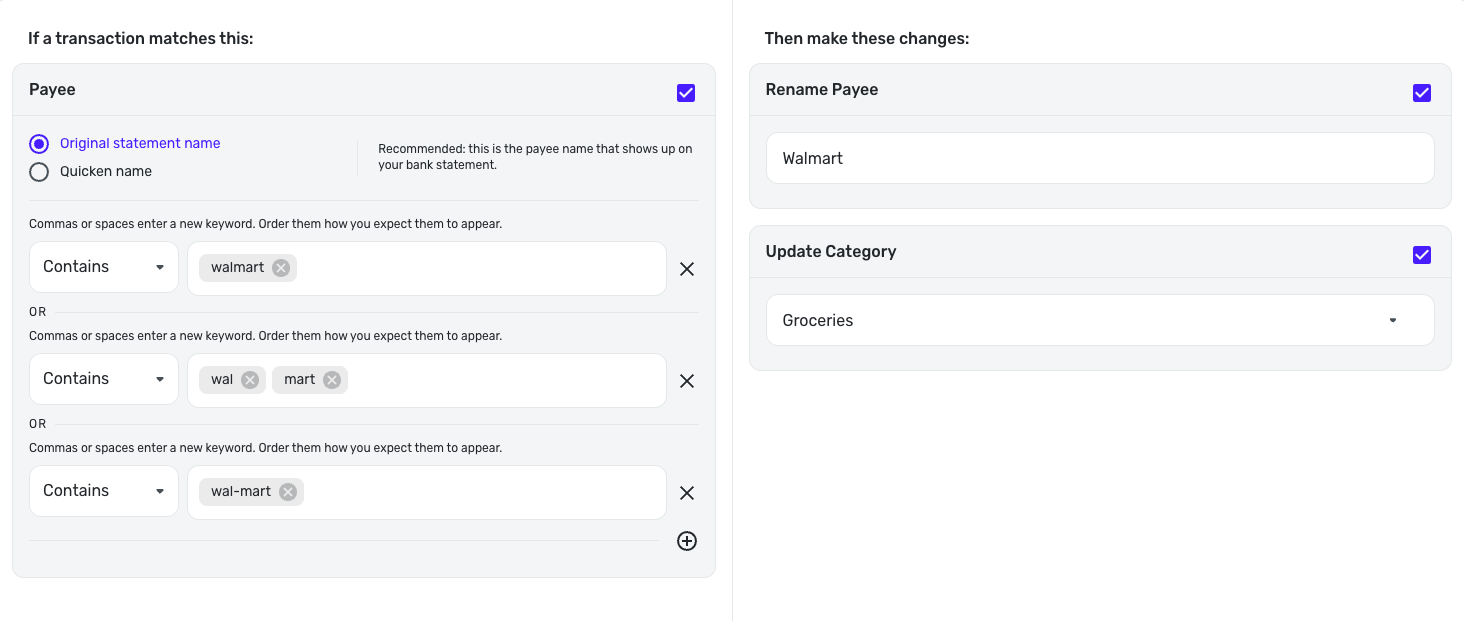Click inside the wal-mart keyword input field
Image resolution: width=1464 pixels, height=621 pixels.
point(480,492)
